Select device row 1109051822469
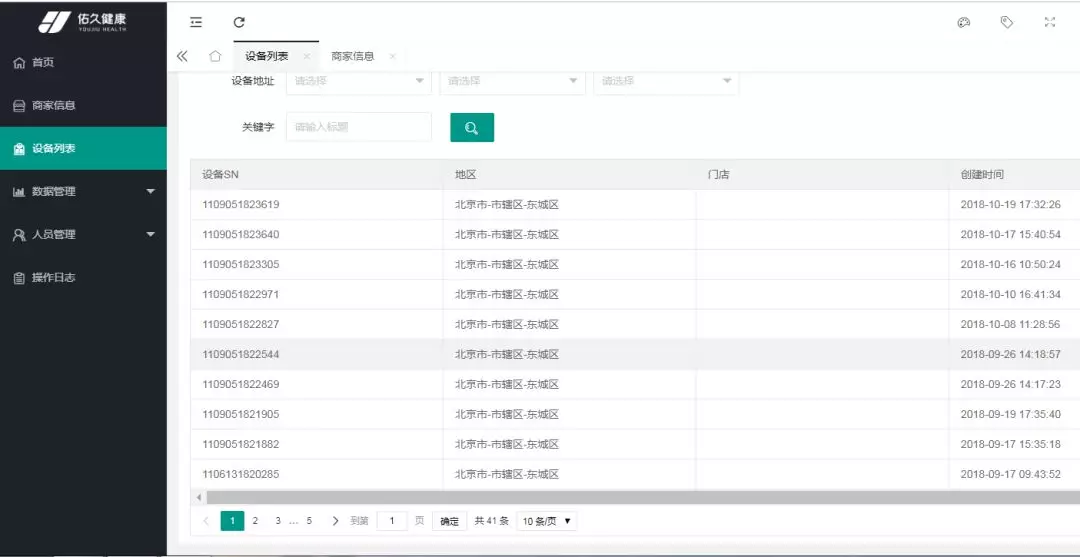 coord(635,384)
